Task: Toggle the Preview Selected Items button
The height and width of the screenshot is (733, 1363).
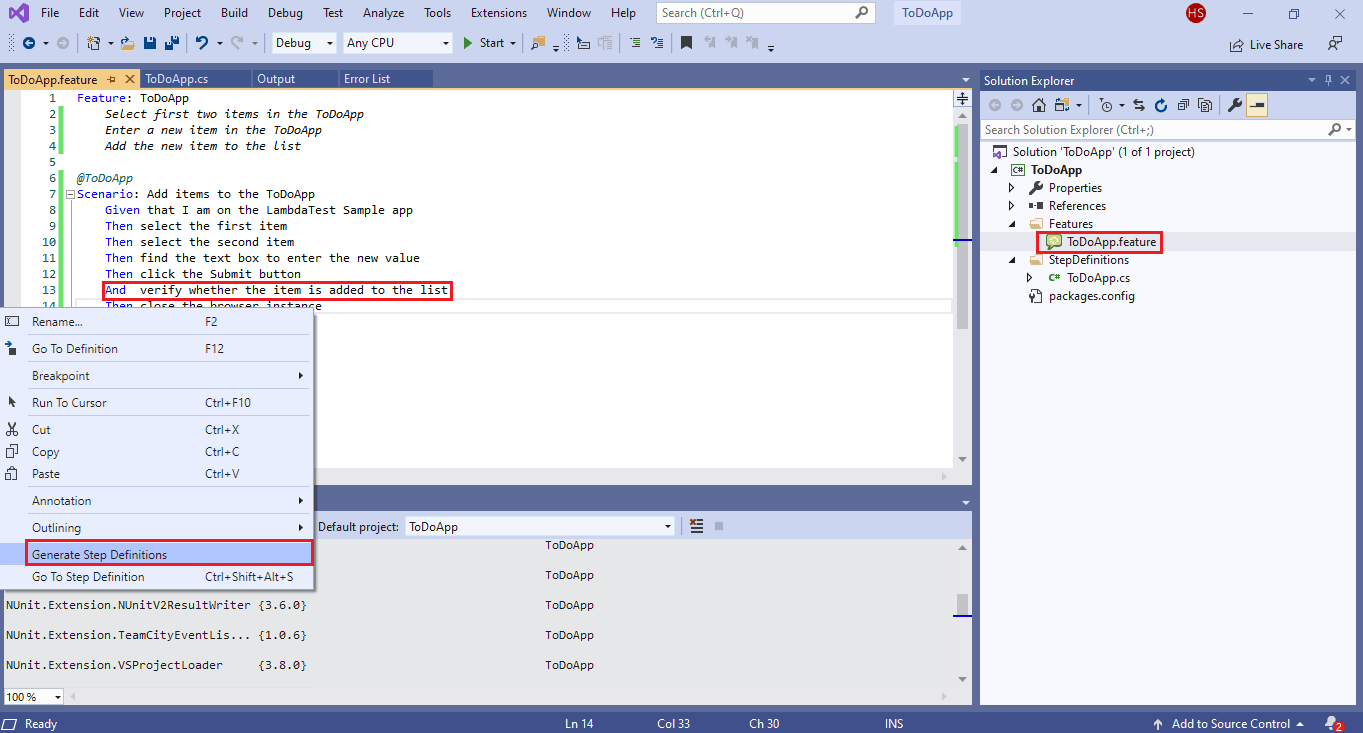Action: pyautogui.click(x=1257, y=105)
